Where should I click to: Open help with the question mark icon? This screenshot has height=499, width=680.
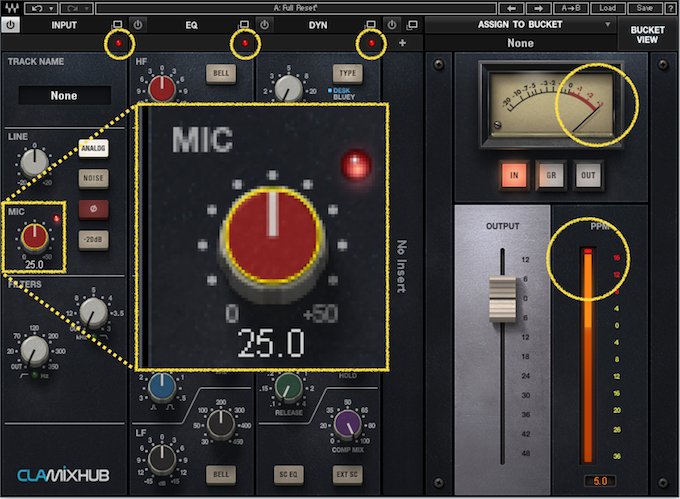[670, 8]
